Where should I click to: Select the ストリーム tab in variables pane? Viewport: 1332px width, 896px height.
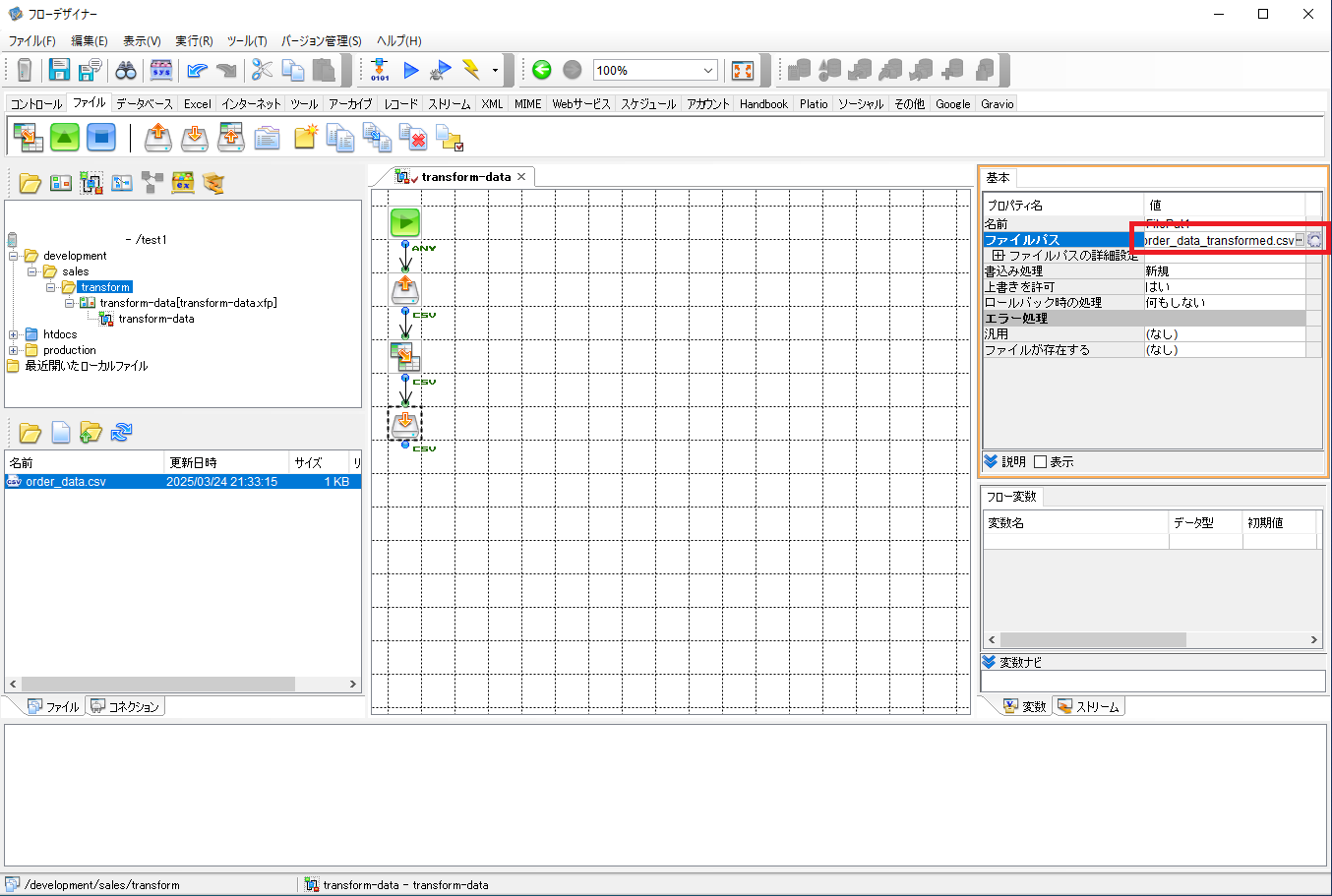click(x=1088, y=706)
